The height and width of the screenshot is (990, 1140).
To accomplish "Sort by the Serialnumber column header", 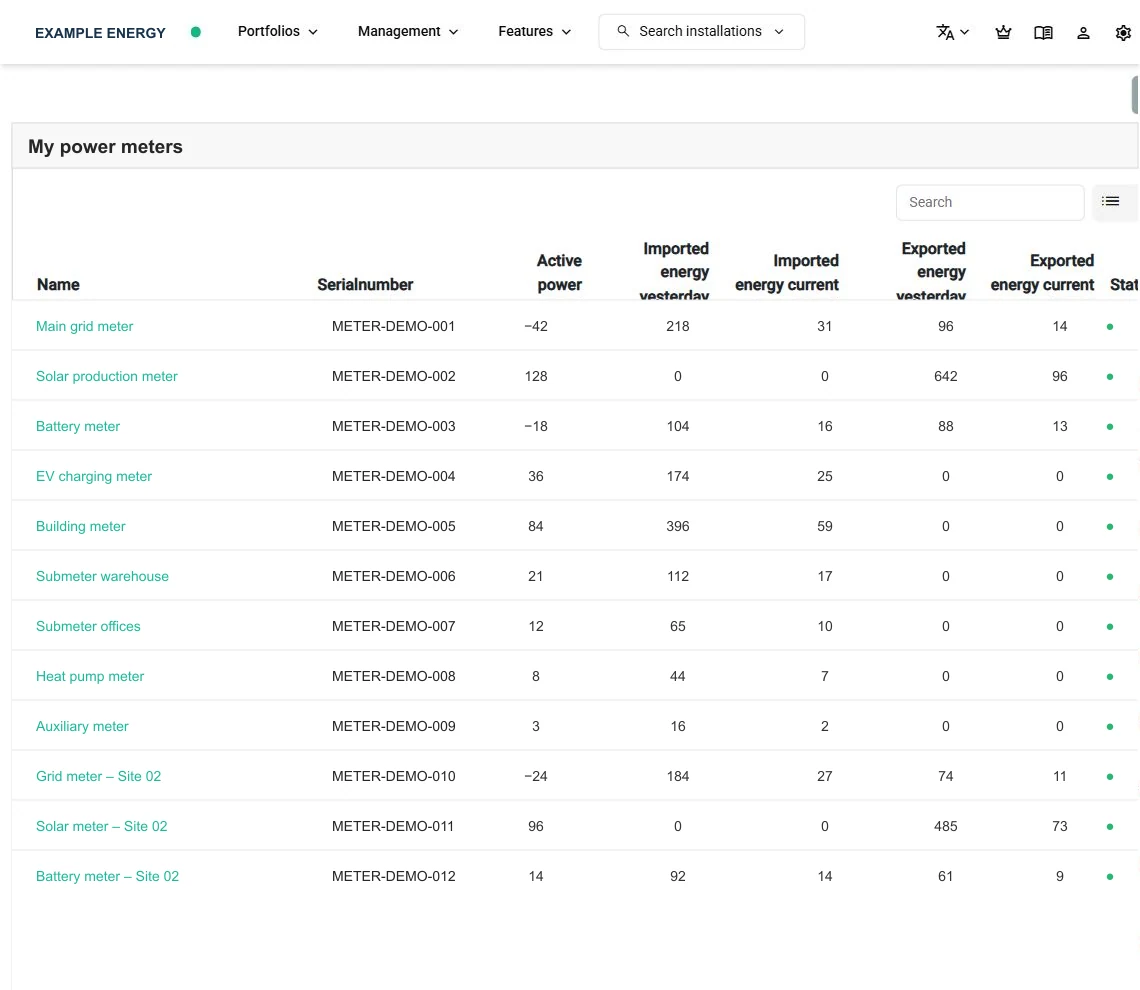I will point(365,284).
